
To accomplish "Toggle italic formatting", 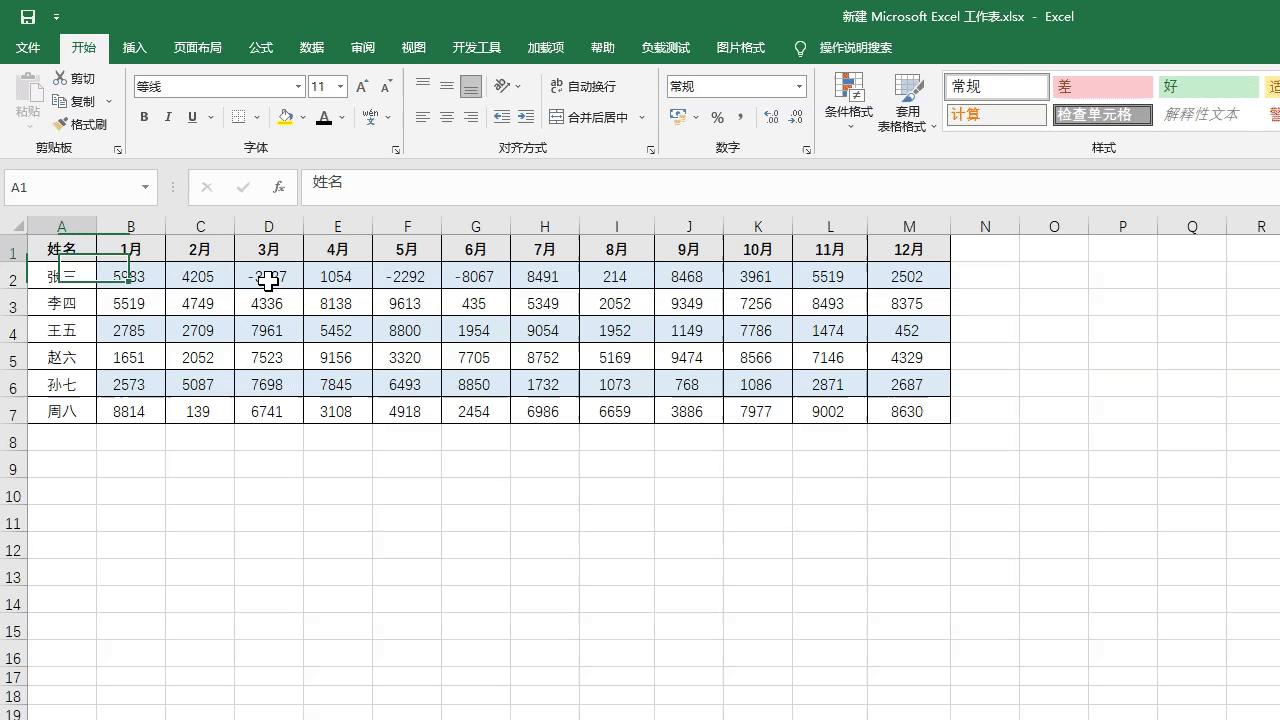I will (x=167, y=117).
